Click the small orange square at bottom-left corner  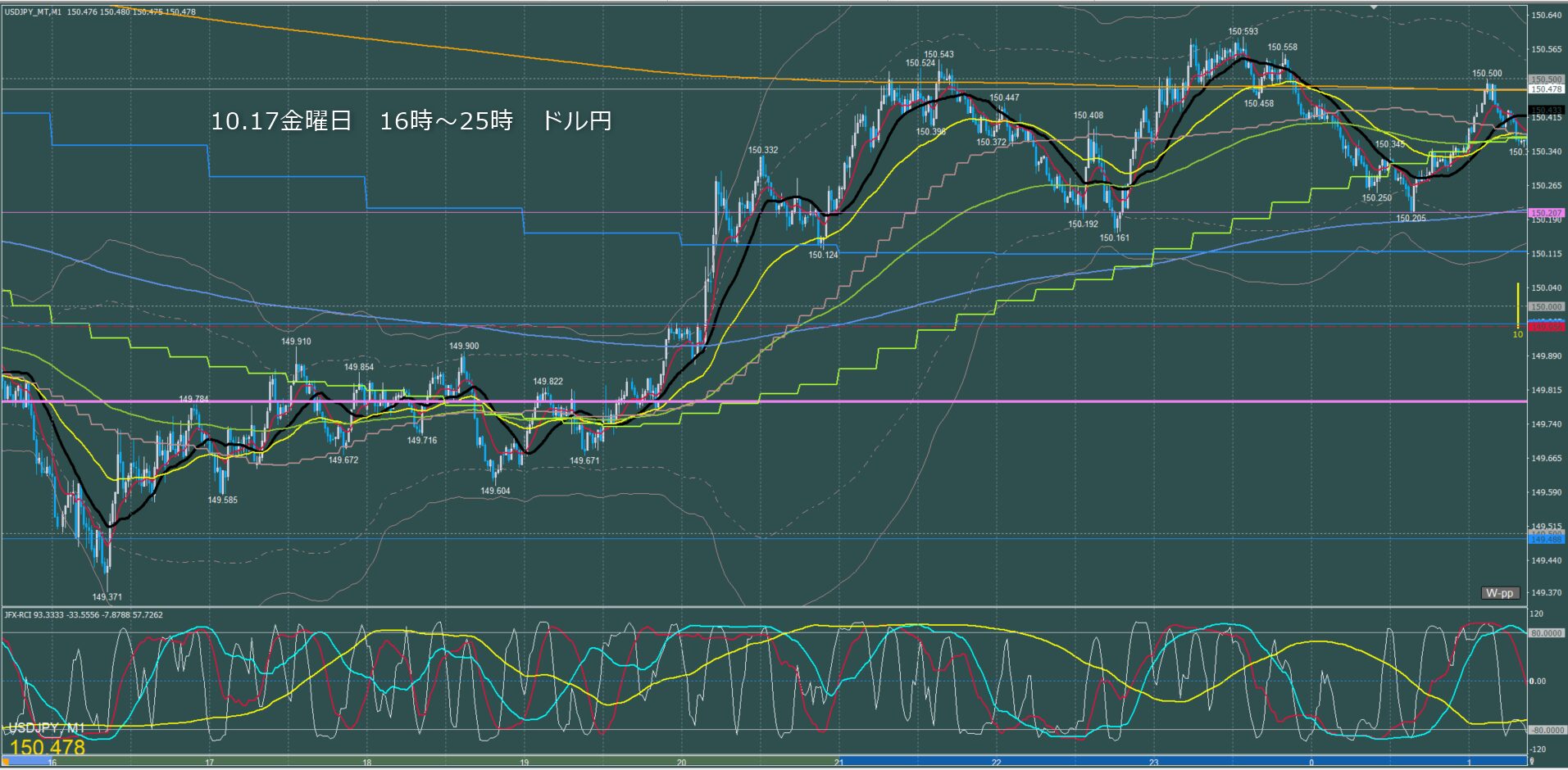[5, 762]
